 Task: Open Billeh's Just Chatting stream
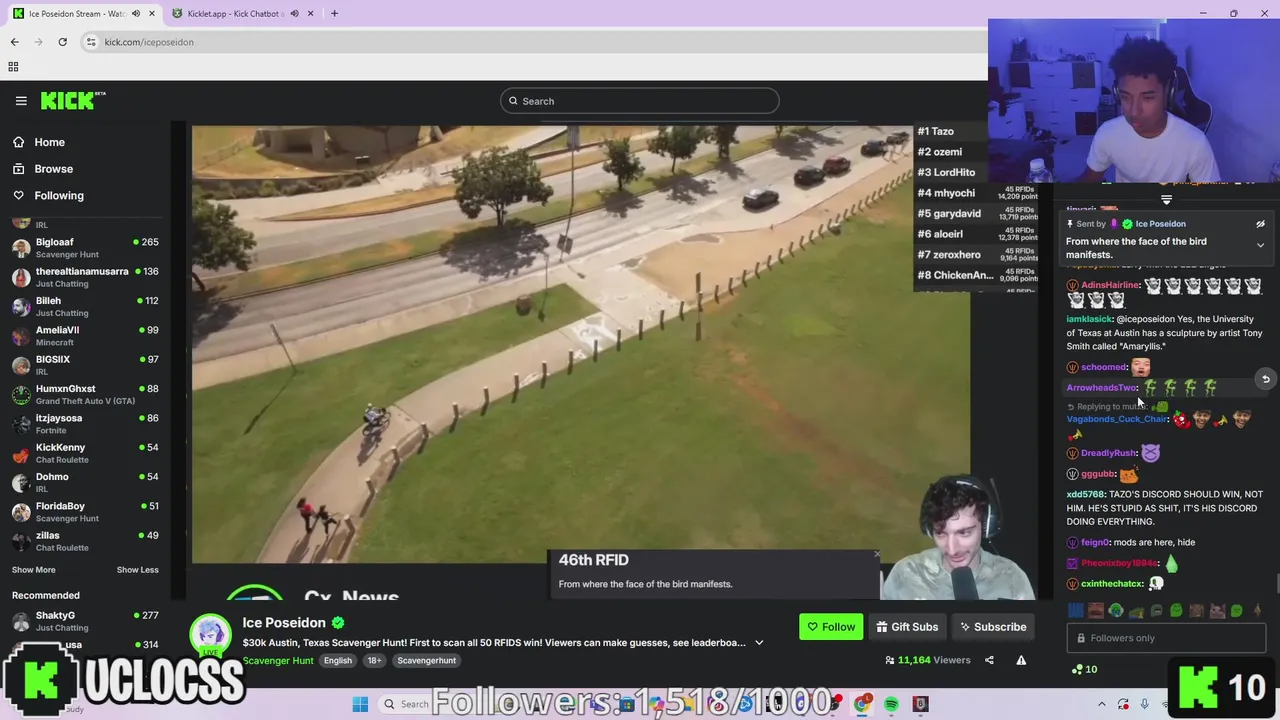85,307
